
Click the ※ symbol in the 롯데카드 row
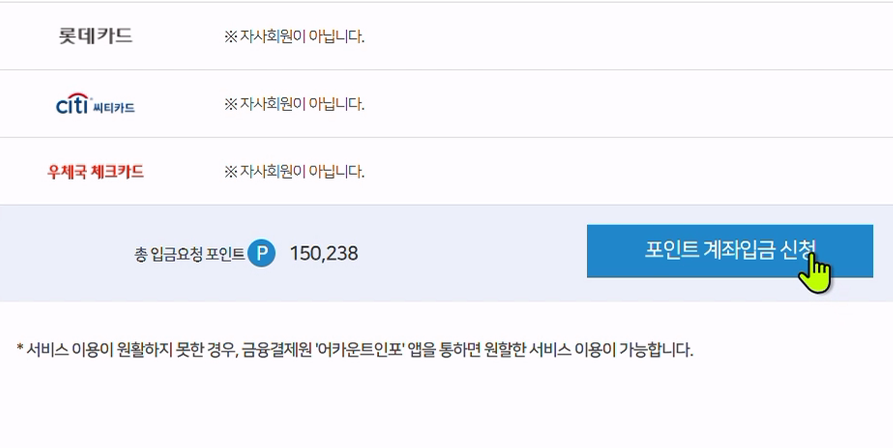pos(230,37)
